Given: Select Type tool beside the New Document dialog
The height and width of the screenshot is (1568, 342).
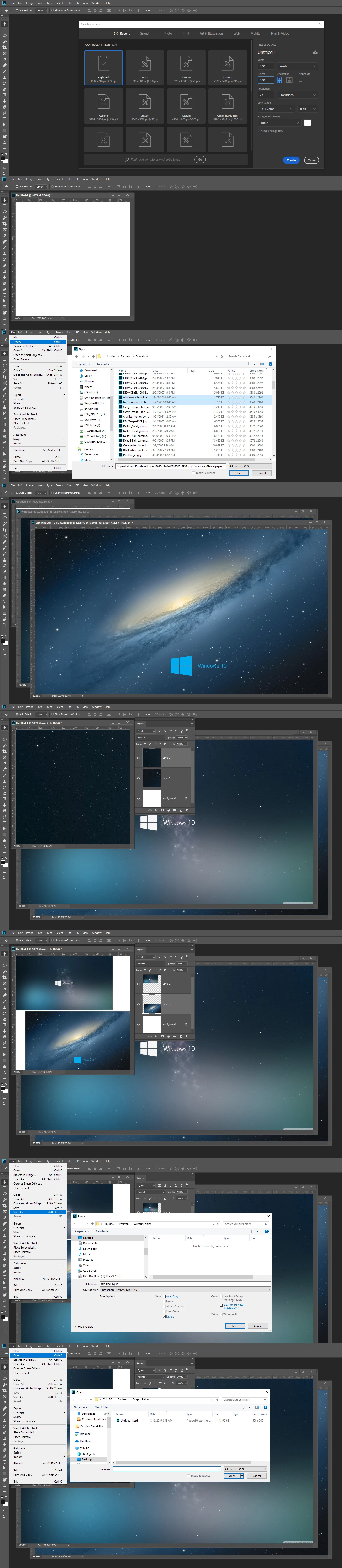Looking at the screenshot, I should (5, 119).
